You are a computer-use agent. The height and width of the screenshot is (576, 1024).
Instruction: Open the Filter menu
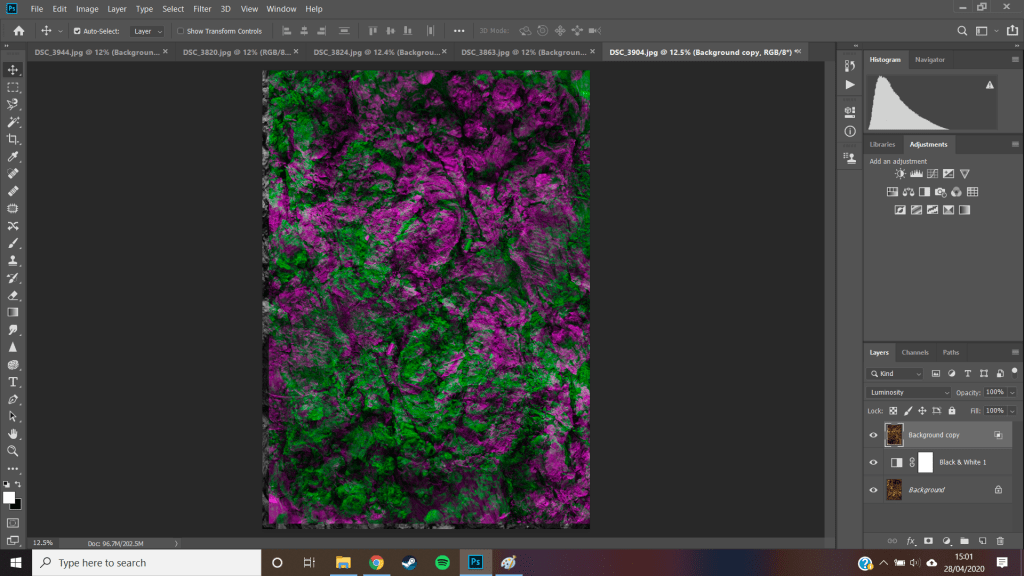click(x=202, y=9)
